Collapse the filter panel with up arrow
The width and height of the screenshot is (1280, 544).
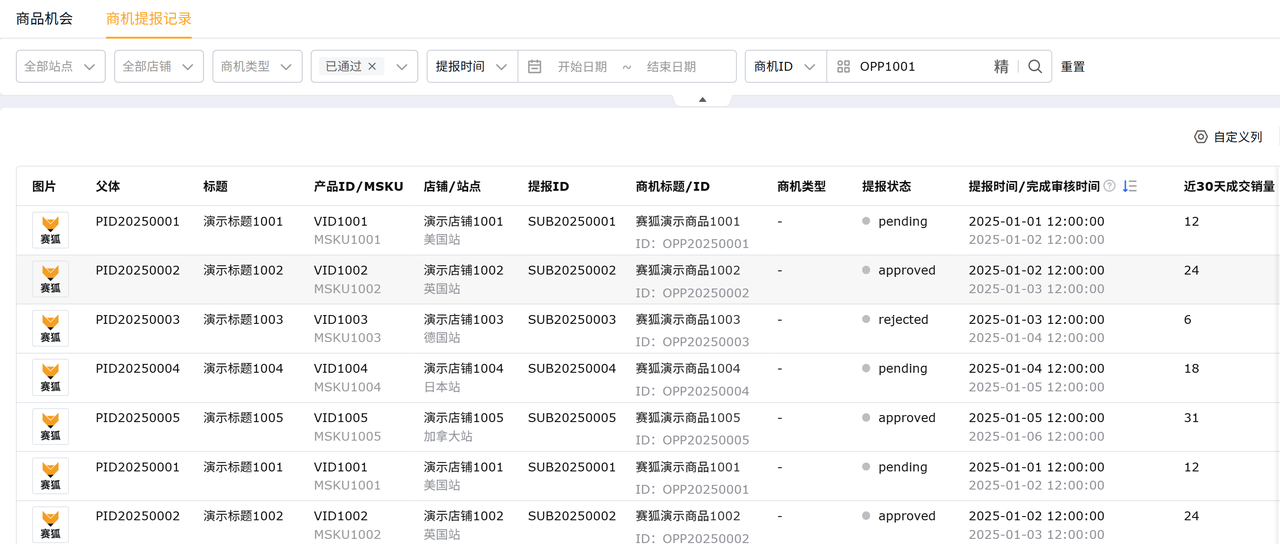[702, 99]
